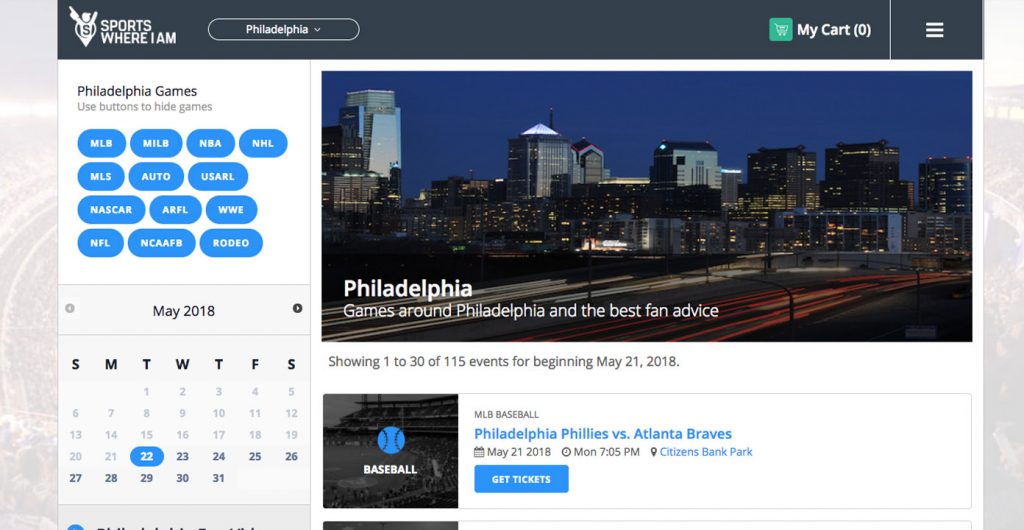Screen dimensions: 1024x530
Task: Toggle MILB games filter
Action: click(x=156, y=144)
